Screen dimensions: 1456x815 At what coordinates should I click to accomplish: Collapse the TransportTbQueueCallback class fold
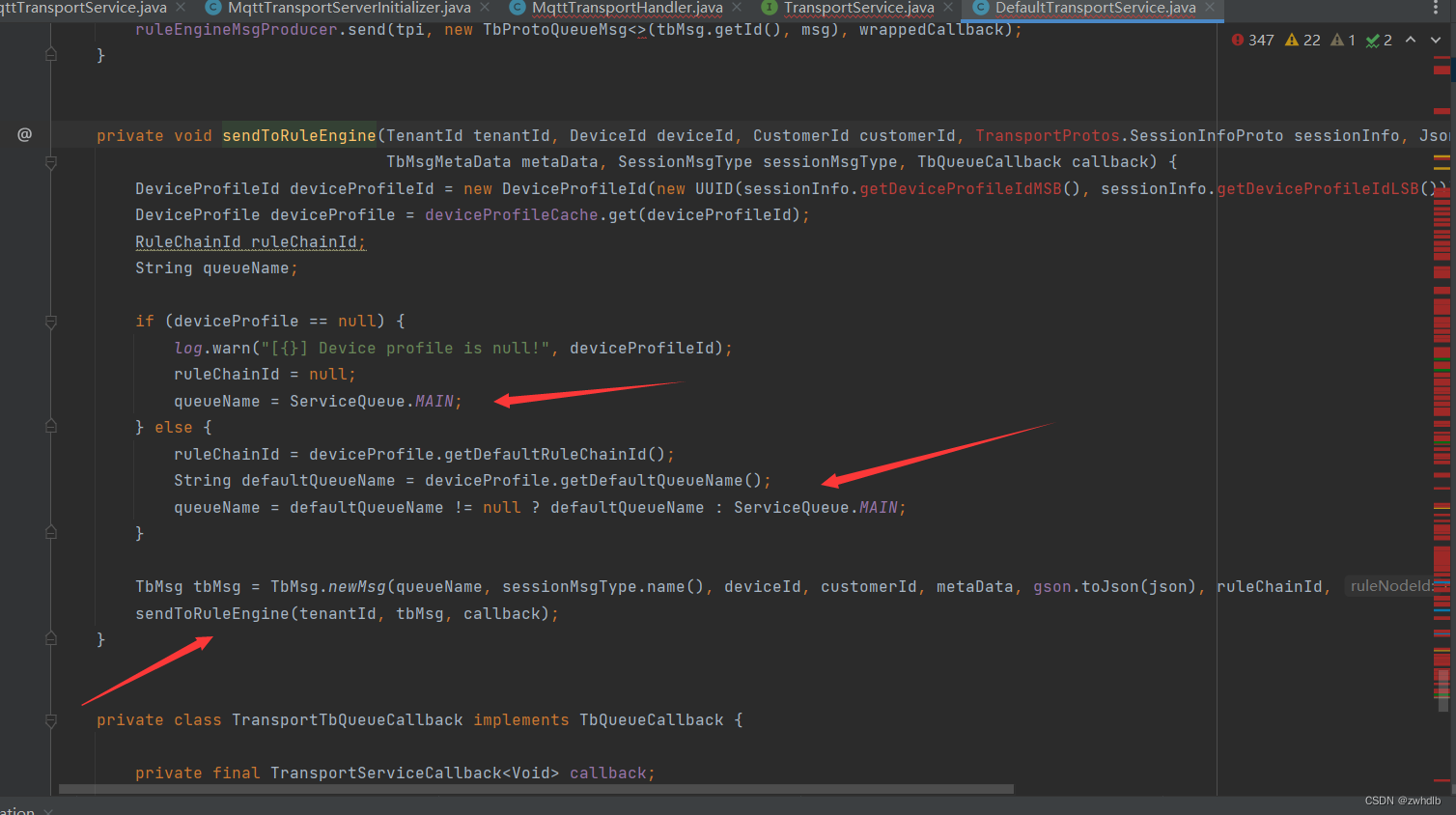click(x=51, y=719)
